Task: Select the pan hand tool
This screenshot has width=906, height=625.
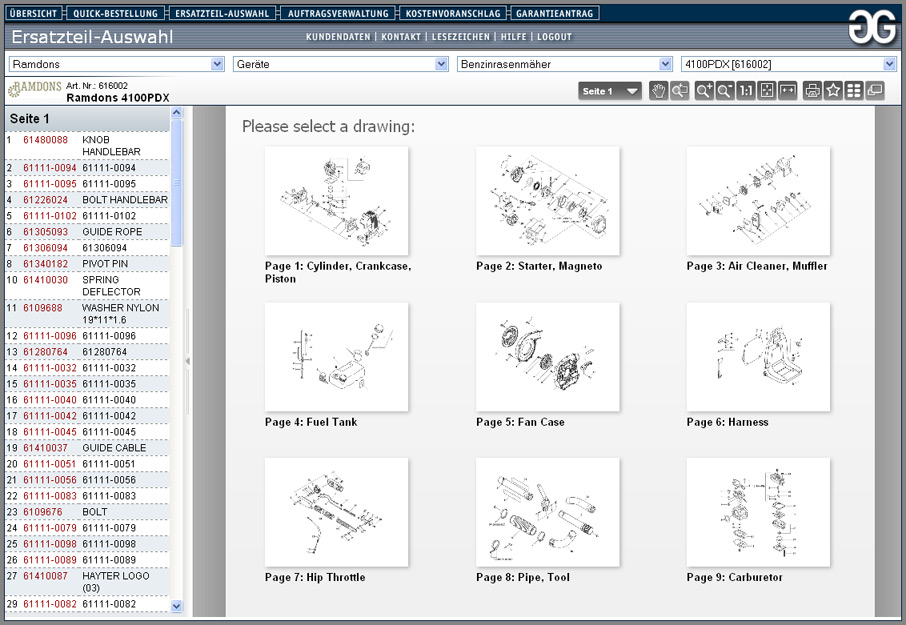Action: (658, 91)
